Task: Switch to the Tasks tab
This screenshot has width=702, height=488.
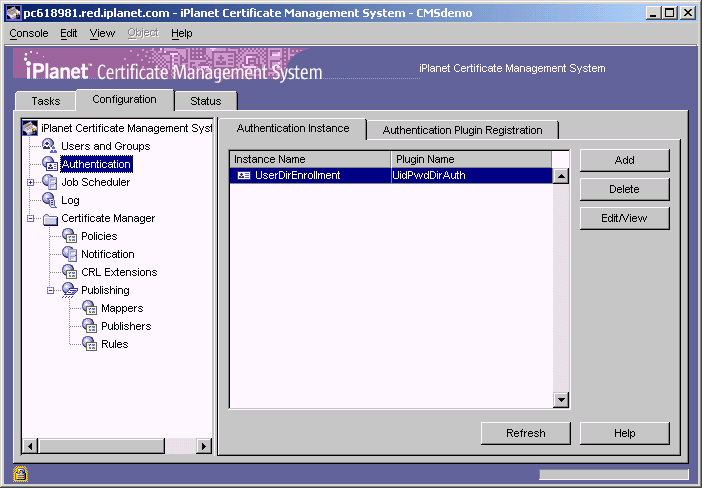Action: tap(46, 101)
